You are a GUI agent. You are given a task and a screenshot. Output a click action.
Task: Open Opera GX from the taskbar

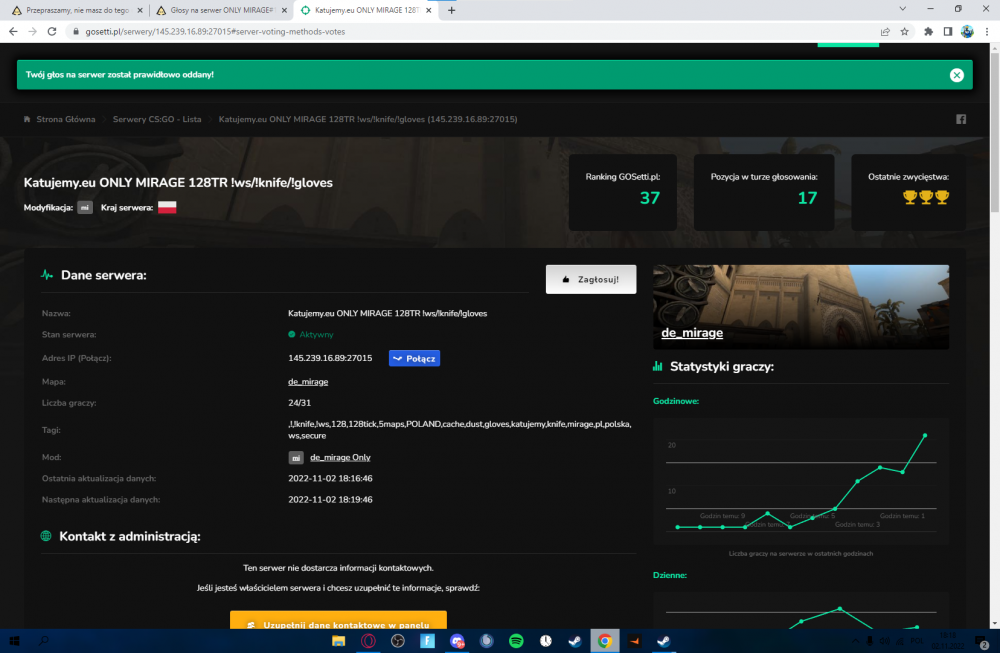click(x=368, y=641)
